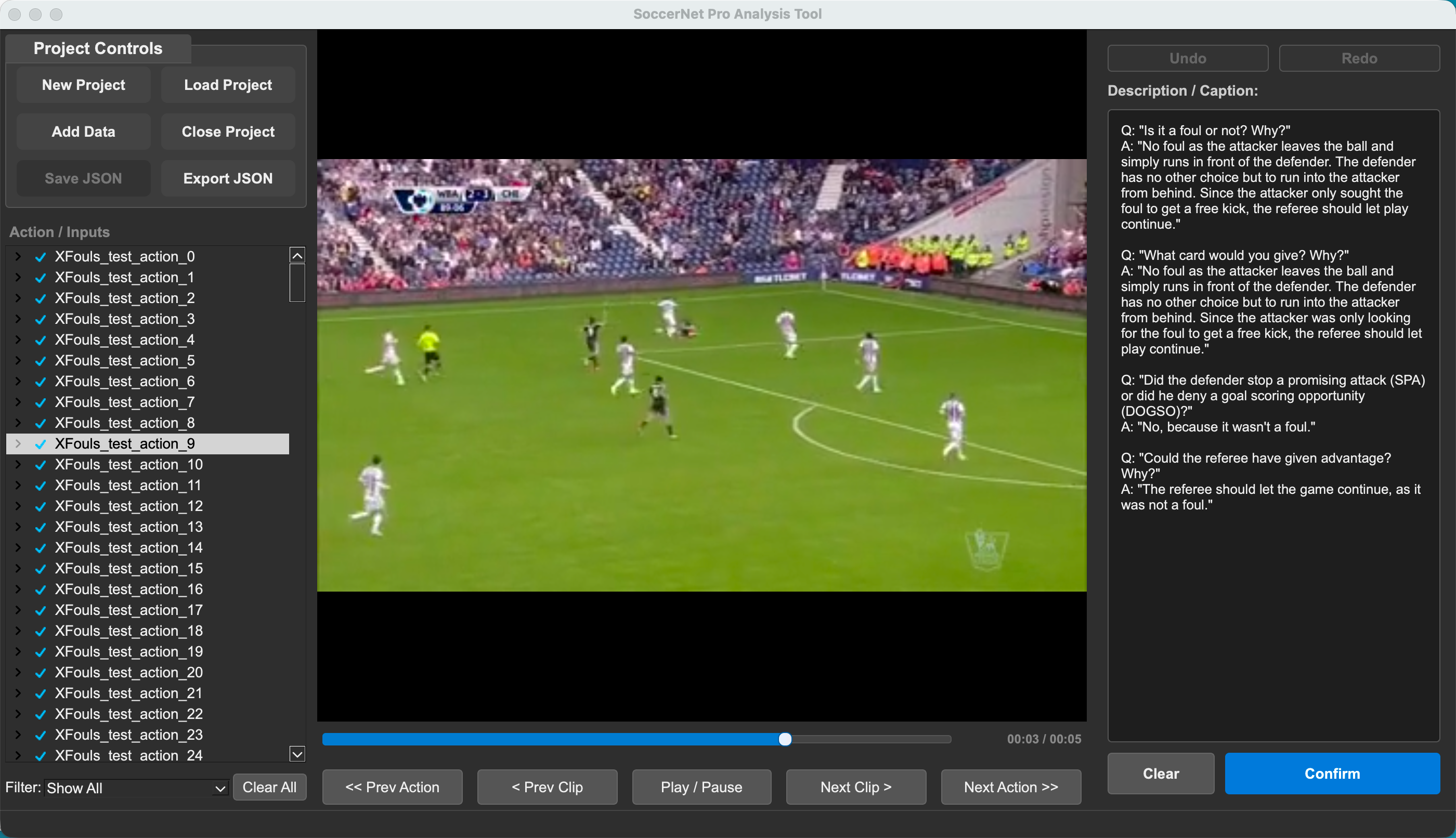
Task: Click the scroll-down arrow below the action list
Action: [296, 754]
